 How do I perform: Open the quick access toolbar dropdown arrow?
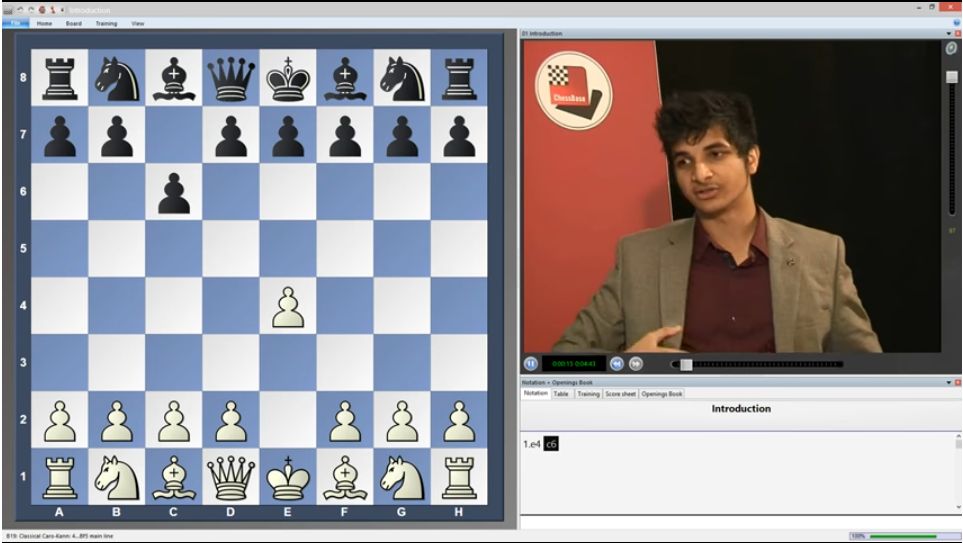click(x=62, y=9)
